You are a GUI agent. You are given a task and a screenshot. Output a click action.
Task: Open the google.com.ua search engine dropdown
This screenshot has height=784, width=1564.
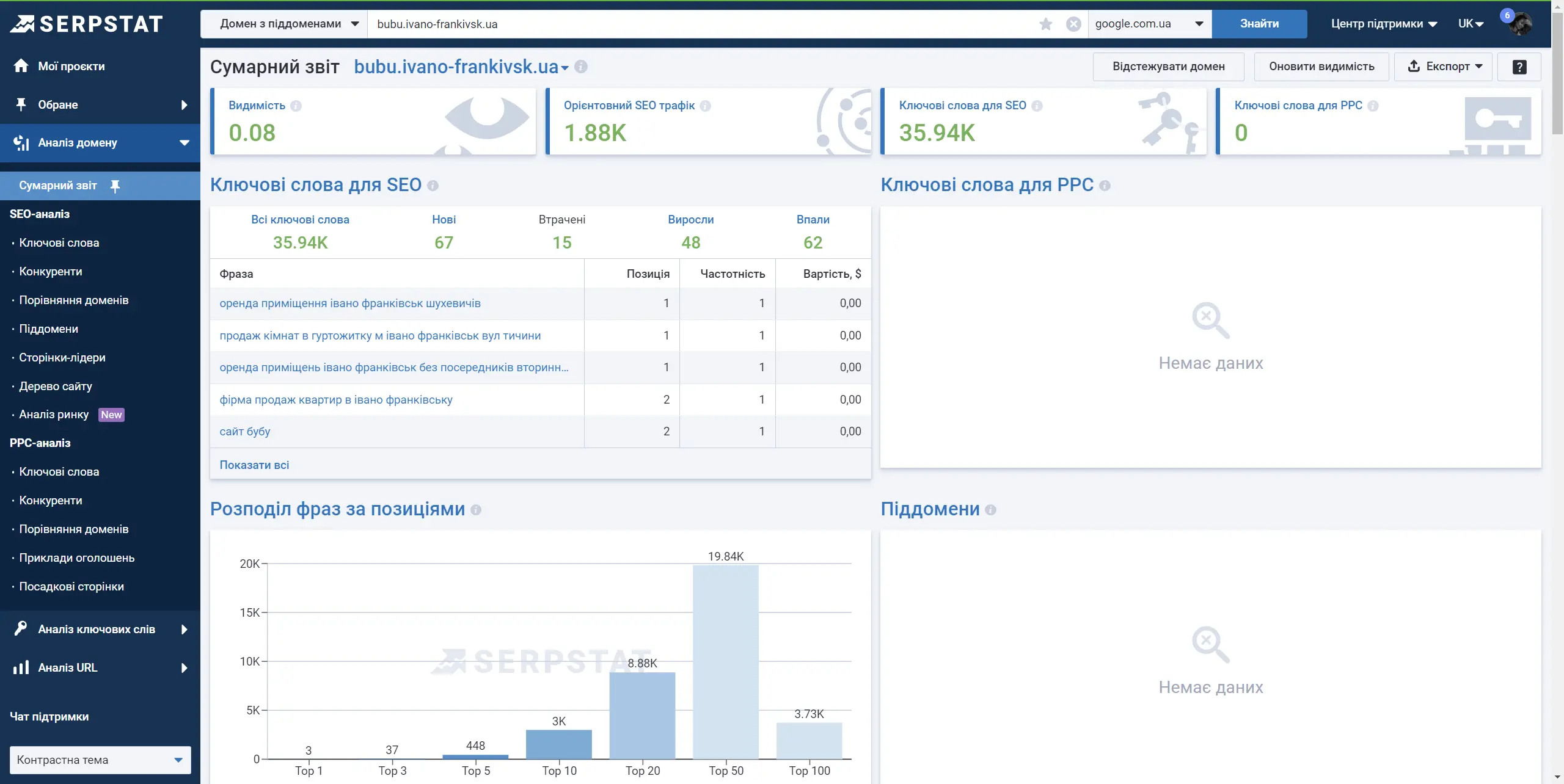point(1150,24)
